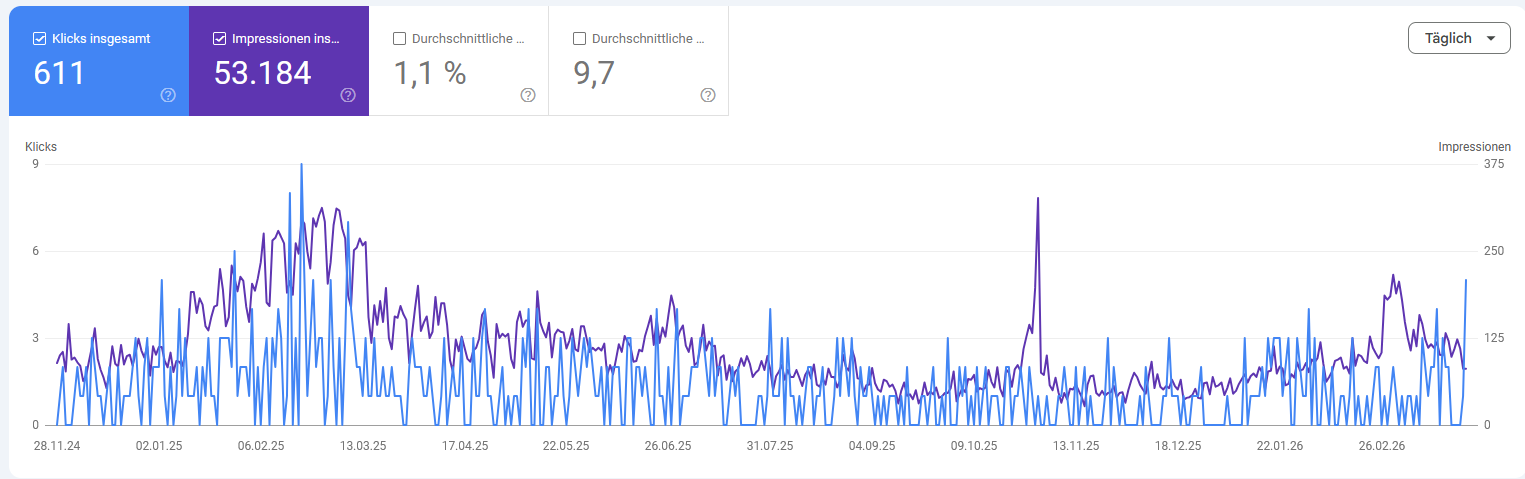Viewport: 1525px width, 479px height.
Task: Select the 53.184 impressions value
Action: point(263,73)
